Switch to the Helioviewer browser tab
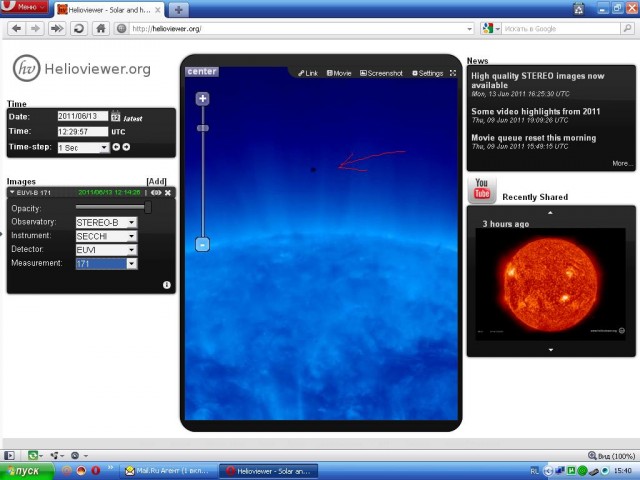Viewport: 640px width, 480px height. coord(109,10)
